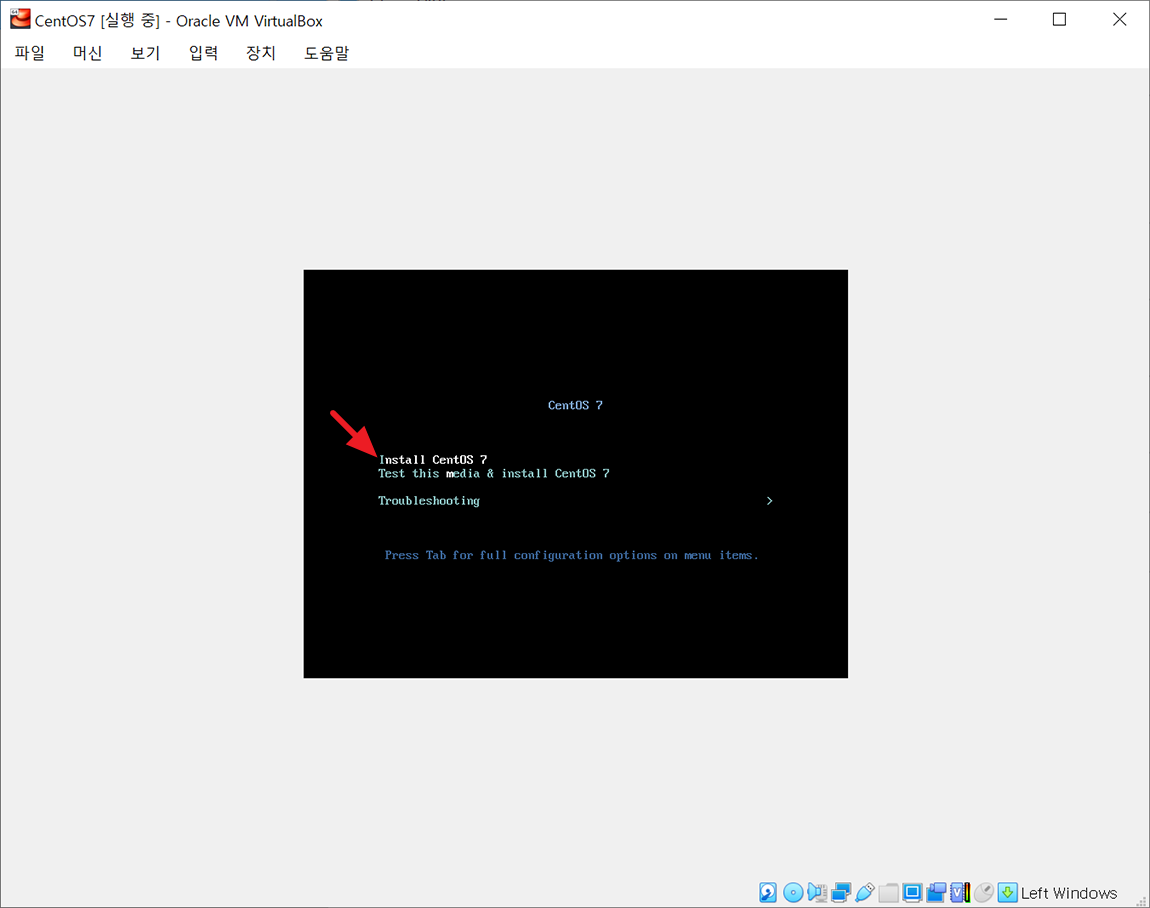Click the green arrow host key icon

1008,893
